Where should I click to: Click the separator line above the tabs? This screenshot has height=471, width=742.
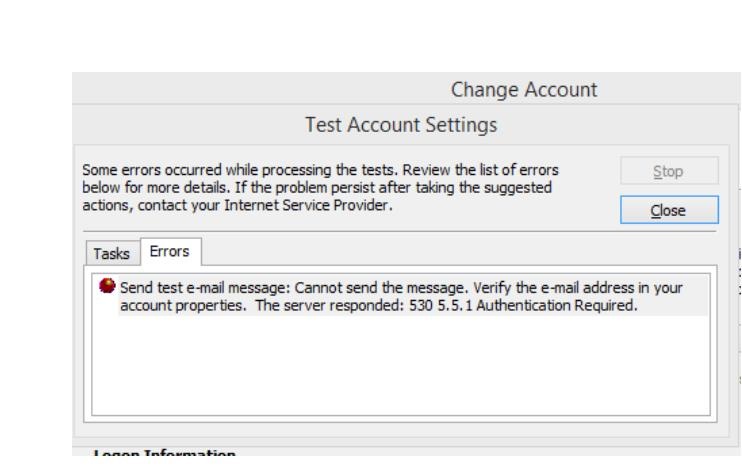400,232
